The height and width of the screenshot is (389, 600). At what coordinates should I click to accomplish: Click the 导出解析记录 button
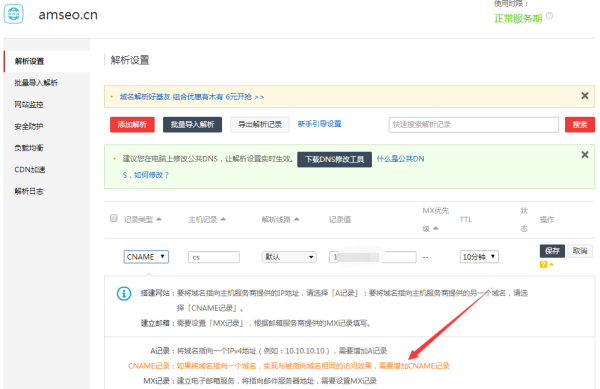click(x=260, y=125)
